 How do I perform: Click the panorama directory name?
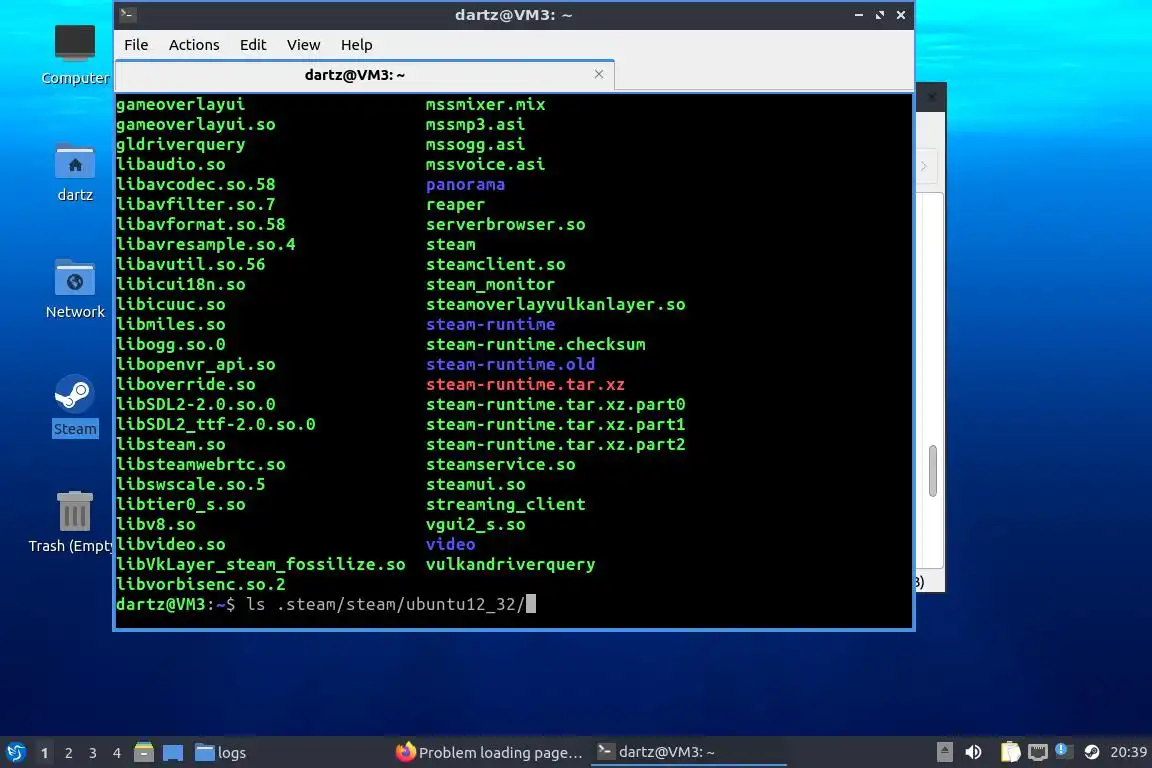click(x=465, y=184)
